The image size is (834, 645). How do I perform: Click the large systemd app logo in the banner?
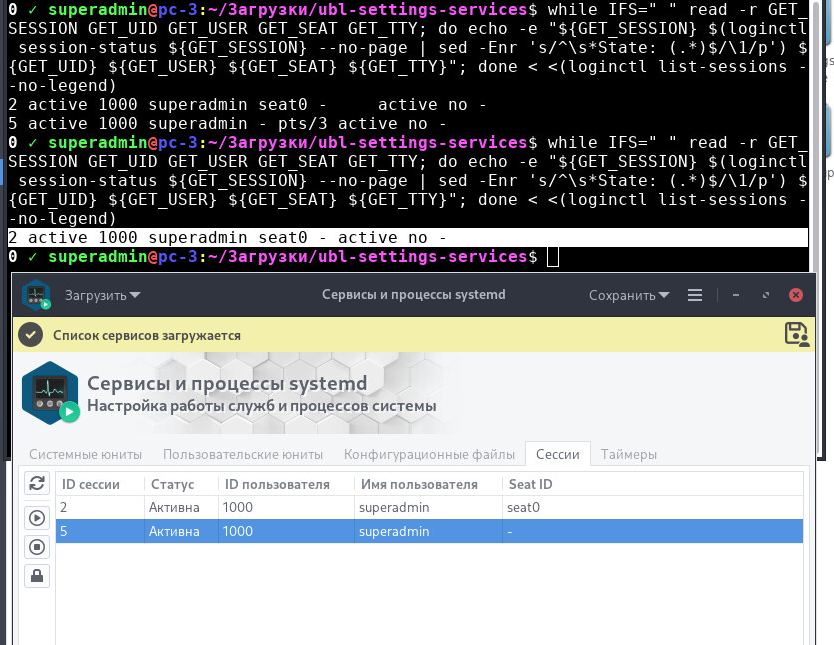pos(51,393)
